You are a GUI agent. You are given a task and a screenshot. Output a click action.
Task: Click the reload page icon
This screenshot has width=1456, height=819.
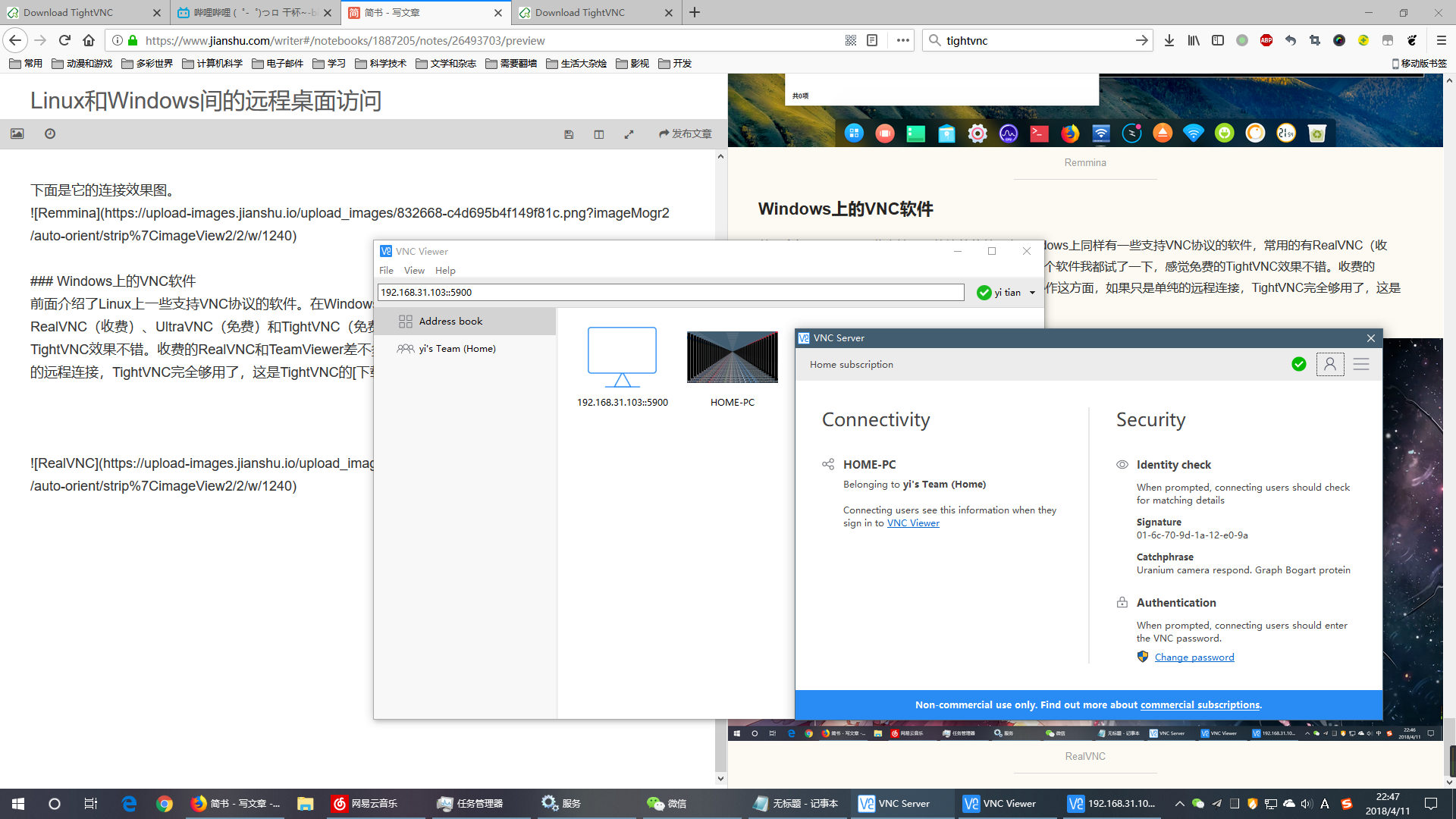pos(64,40)
